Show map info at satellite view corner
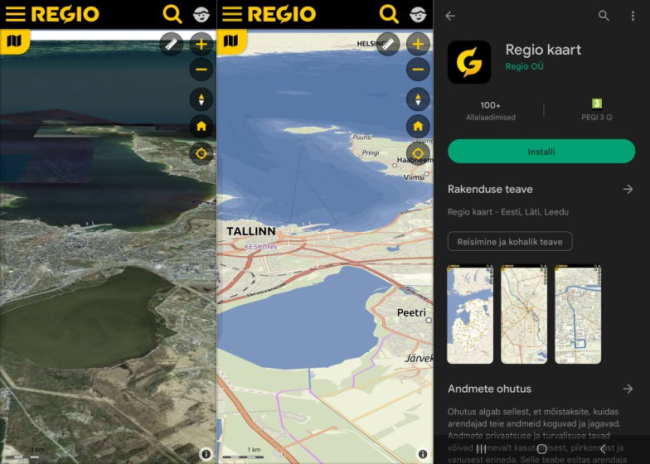This screenshot has width=650, height=464. 206,454
